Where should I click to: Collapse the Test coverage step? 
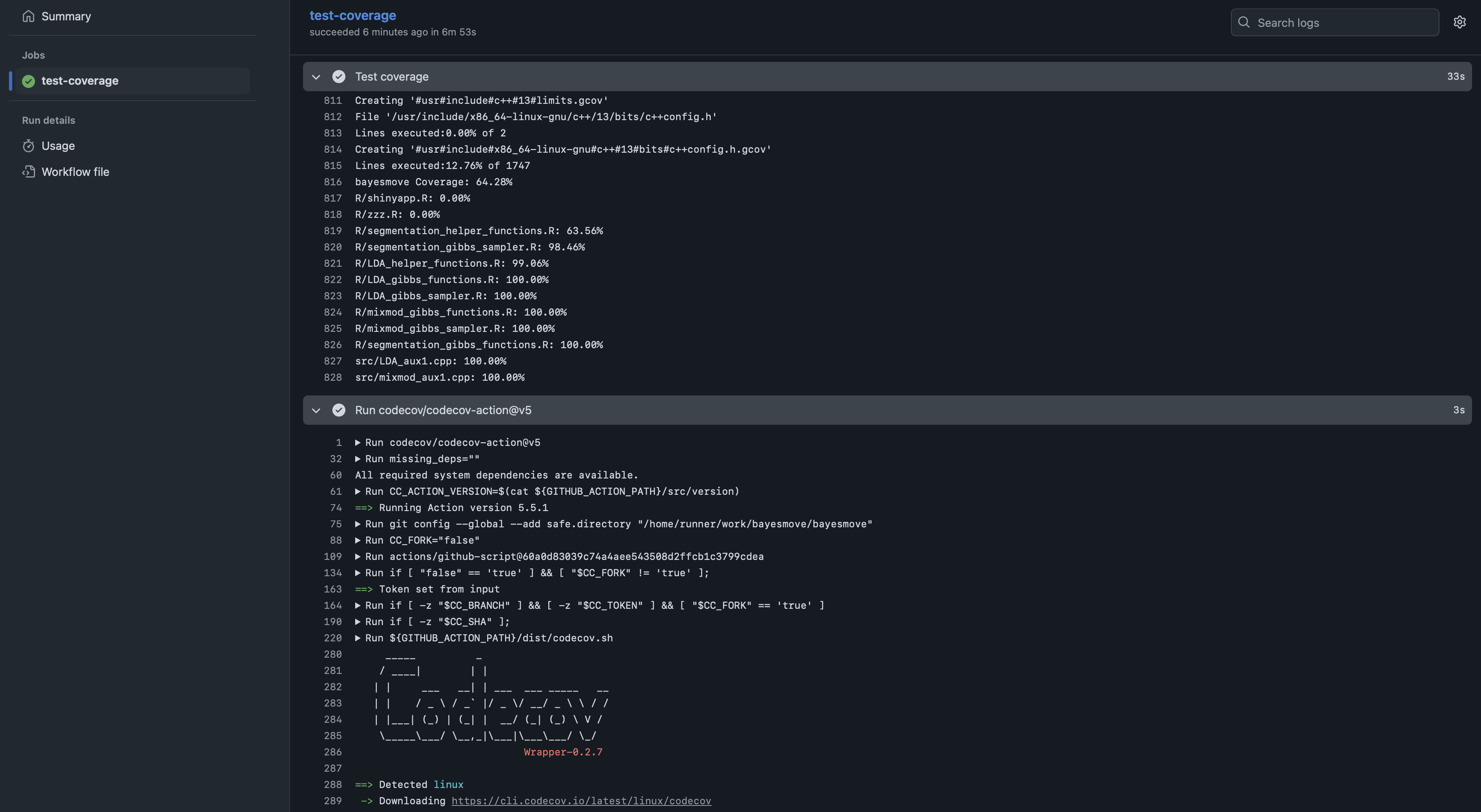316,77
